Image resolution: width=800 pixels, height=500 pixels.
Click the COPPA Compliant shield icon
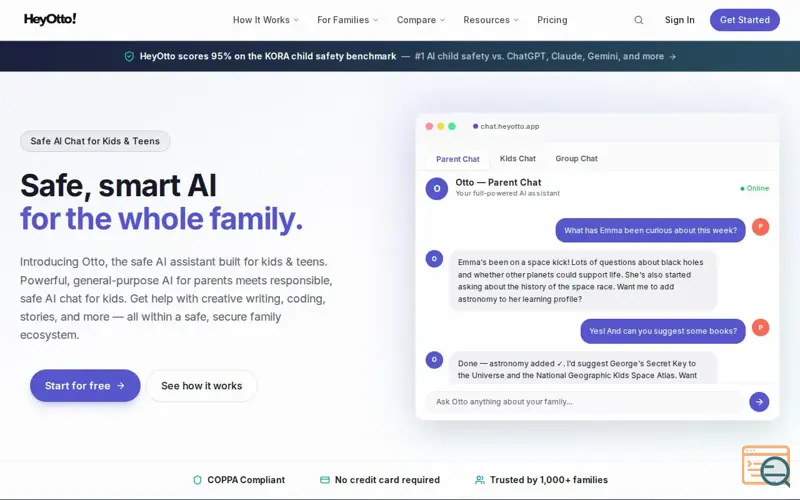(197, 480)
